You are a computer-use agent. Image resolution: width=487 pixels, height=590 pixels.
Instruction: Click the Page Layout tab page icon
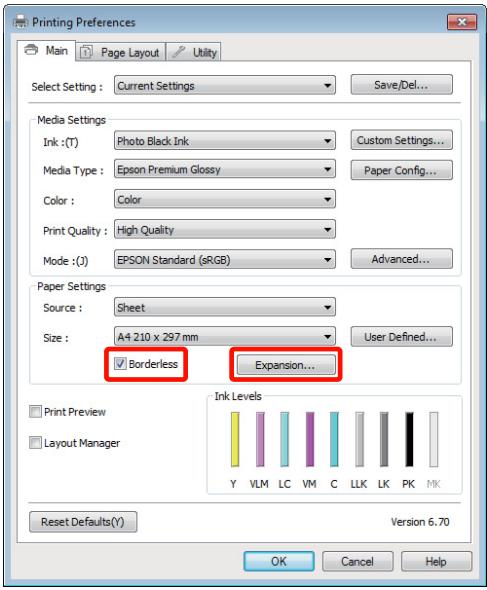click(x=86, y=52)
